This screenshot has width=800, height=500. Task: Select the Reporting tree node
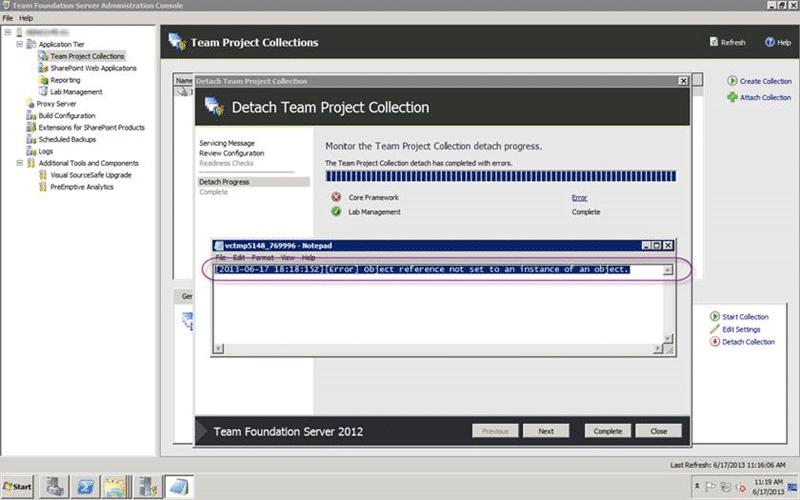pyautogui.click(x=65, y=80)
